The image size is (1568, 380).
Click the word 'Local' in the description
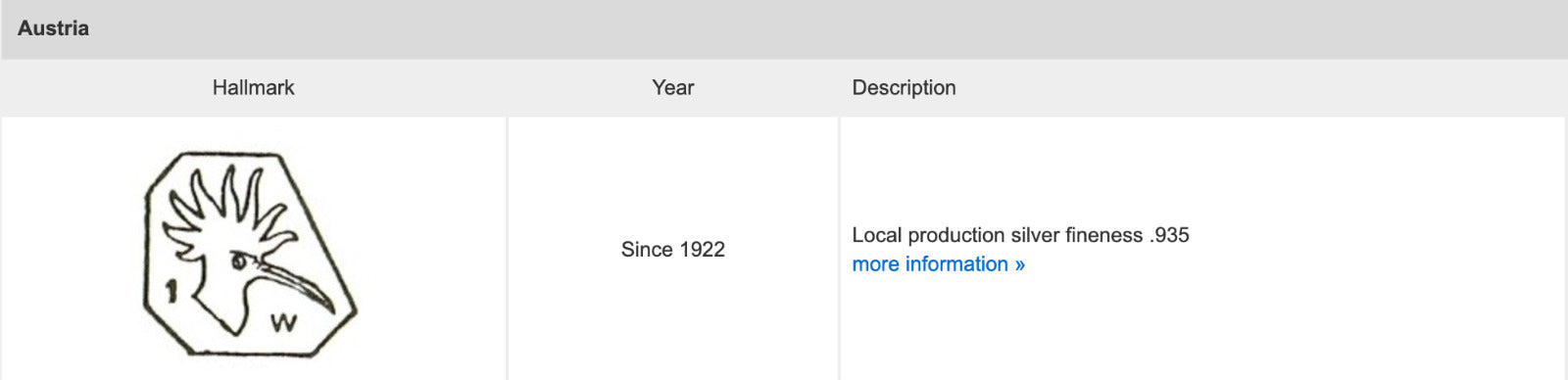tap(877, 235)
